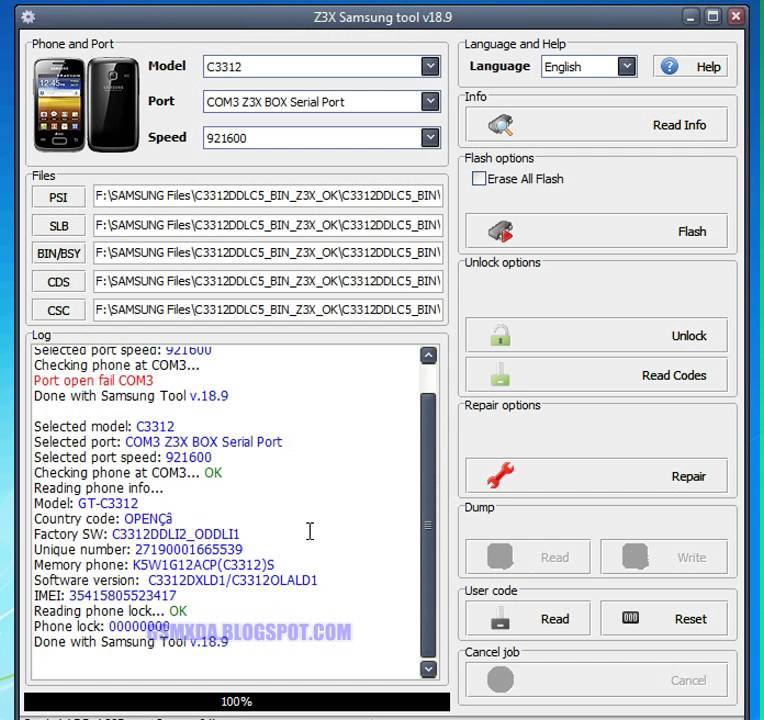Image resolution: width=764 pixels, height=720 pixels.
Task: Click the open padlock Unlock icon
Action: point(500,335)
